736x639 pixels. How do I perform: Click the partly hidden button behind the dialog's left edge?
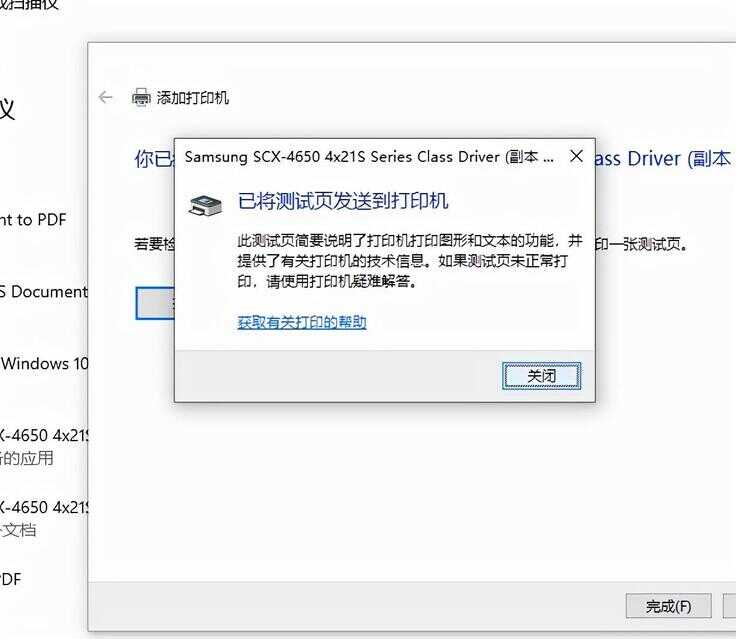(155, 303)
